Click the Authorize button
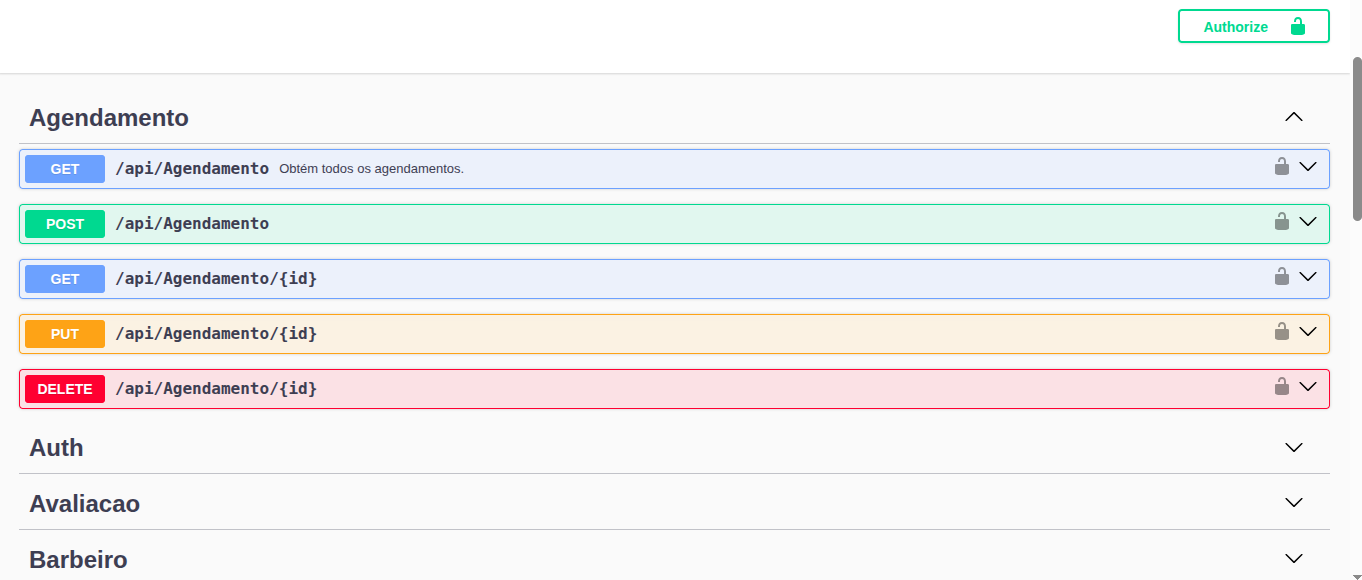 click(x=1253, y=27)
